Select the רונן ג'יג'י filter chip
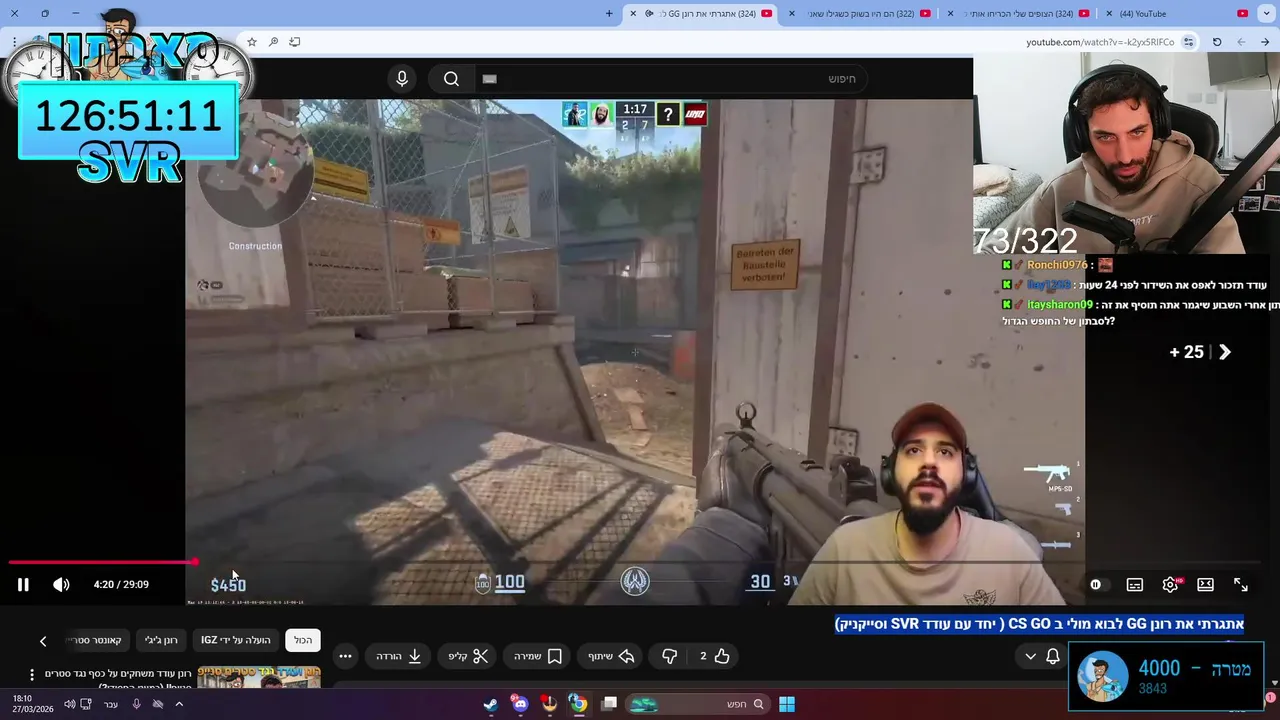 coord(161,640)
